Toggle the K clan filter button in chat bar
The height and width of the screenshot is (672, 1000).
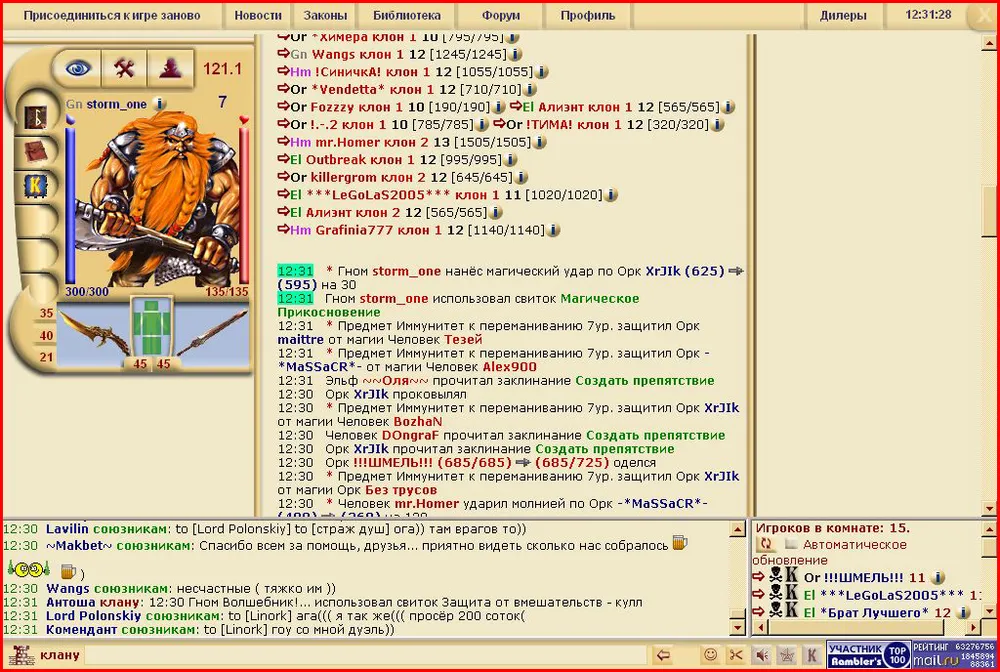(812, 655)
